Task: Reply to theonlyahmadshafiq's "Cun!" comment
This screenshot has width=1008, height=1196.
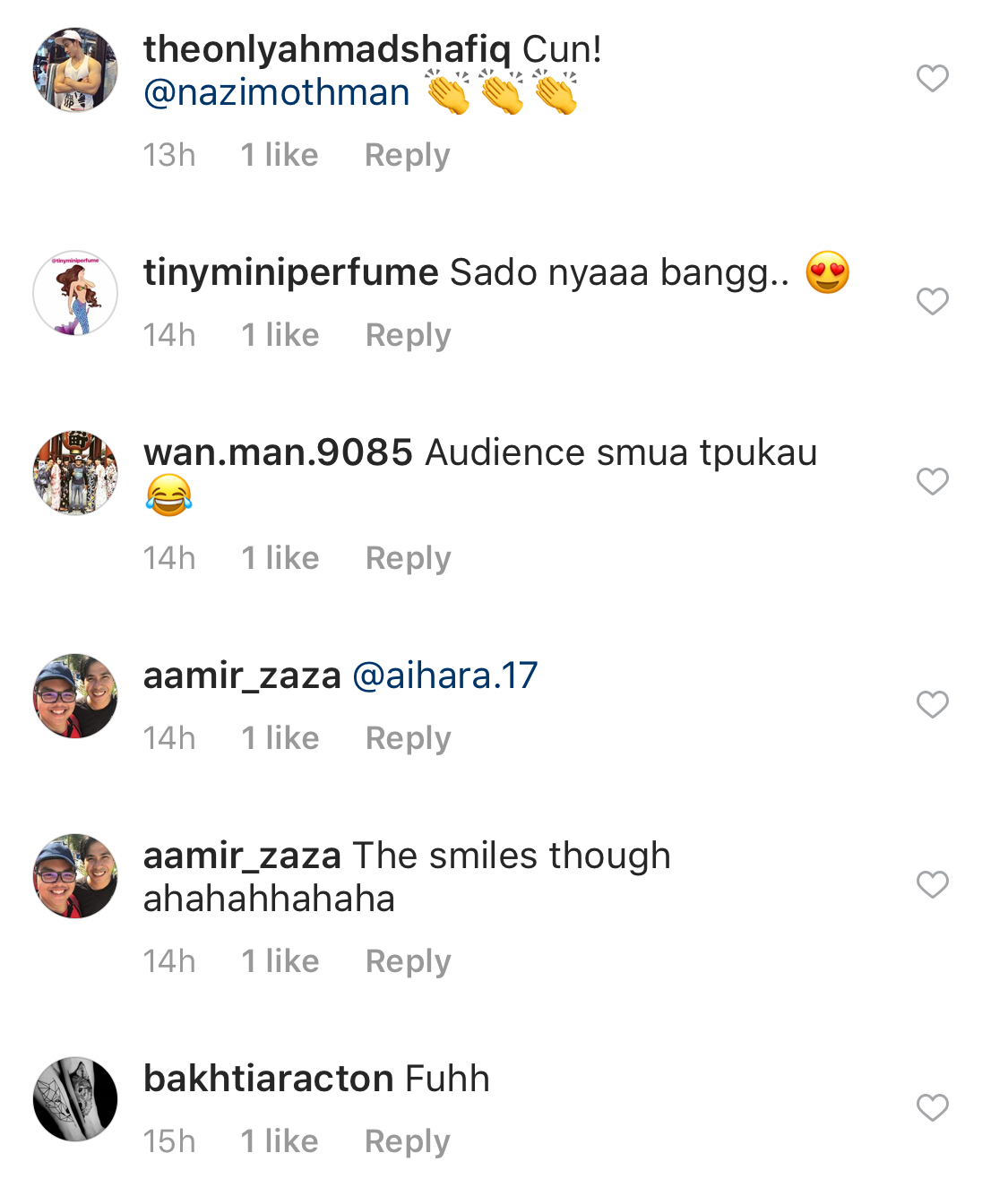Action: (x=407, y=155)
